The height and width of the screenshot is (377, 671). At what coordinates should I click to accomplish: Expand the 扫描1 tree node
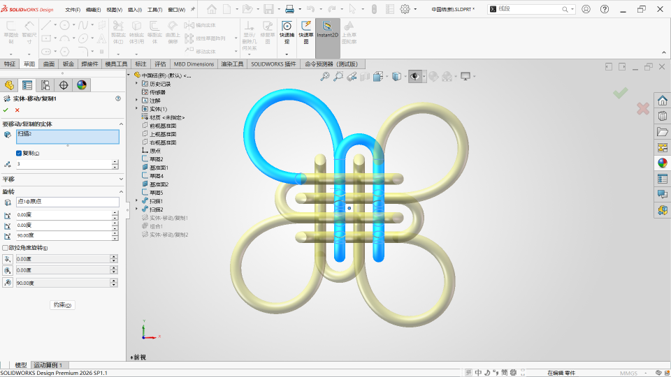click(137, 201)
